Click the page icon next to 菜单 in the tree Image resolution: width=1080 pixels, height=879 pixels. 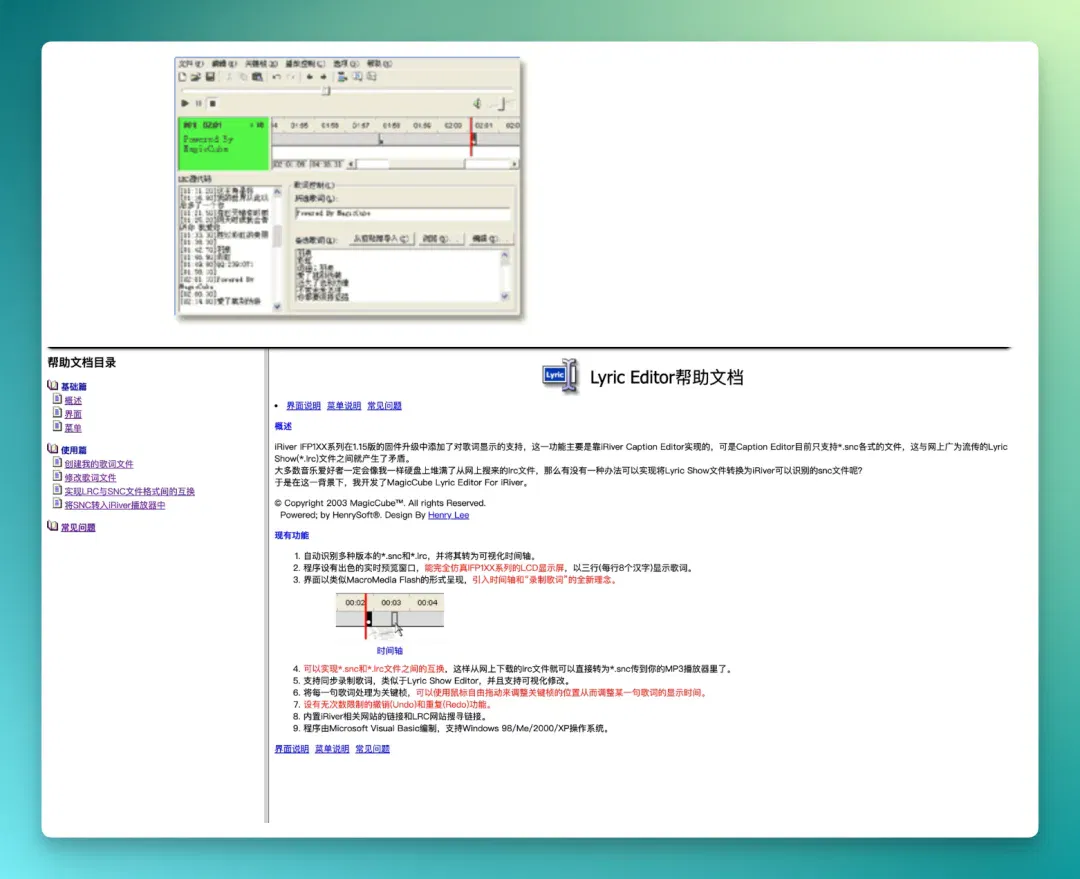pos(58,426)
